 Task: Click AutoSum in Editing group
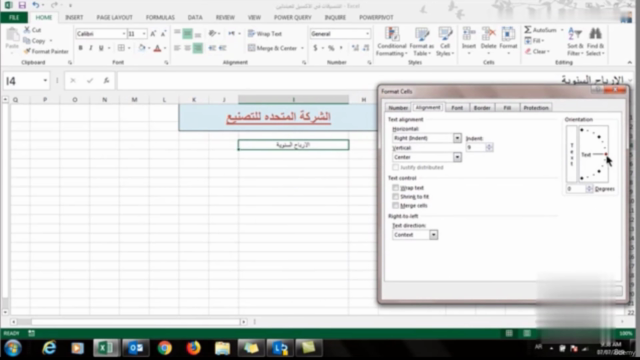[541, 30]
